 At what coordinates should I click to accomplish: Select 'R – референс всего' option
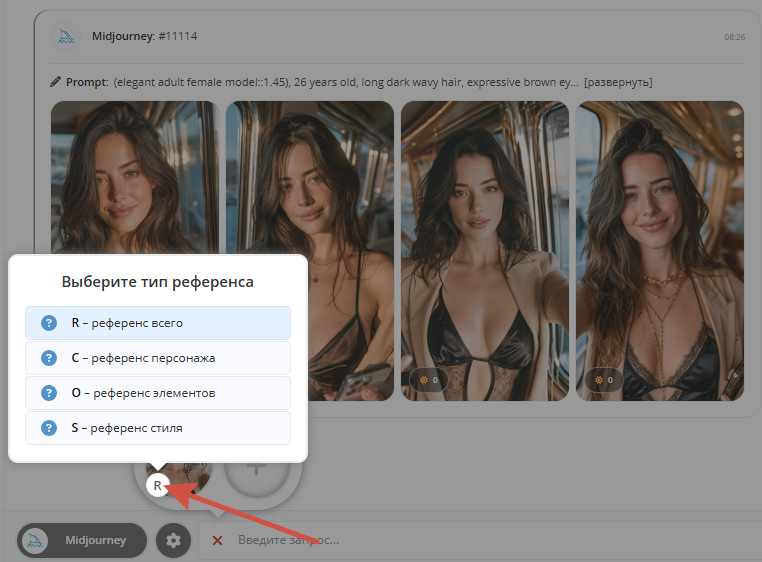(158, 323)
